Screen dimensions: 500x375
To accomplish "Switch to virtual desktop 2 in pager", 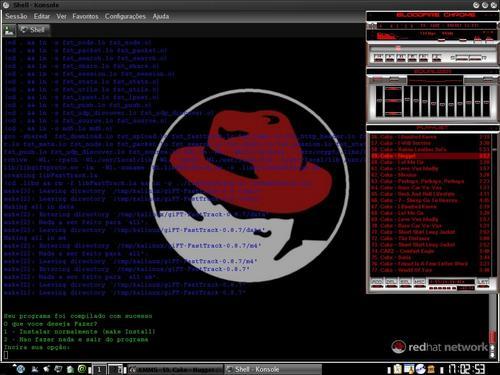I will tap(115, 369).
